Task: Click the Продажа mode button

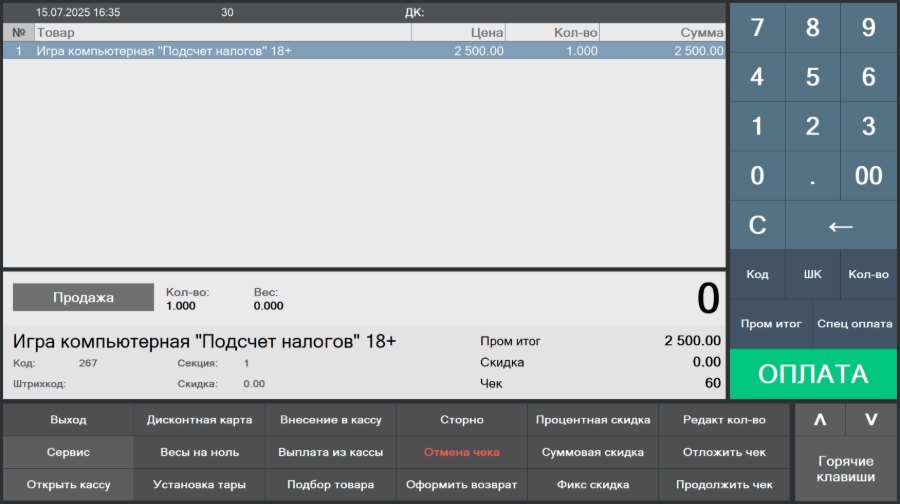Action: coord(83,297)
